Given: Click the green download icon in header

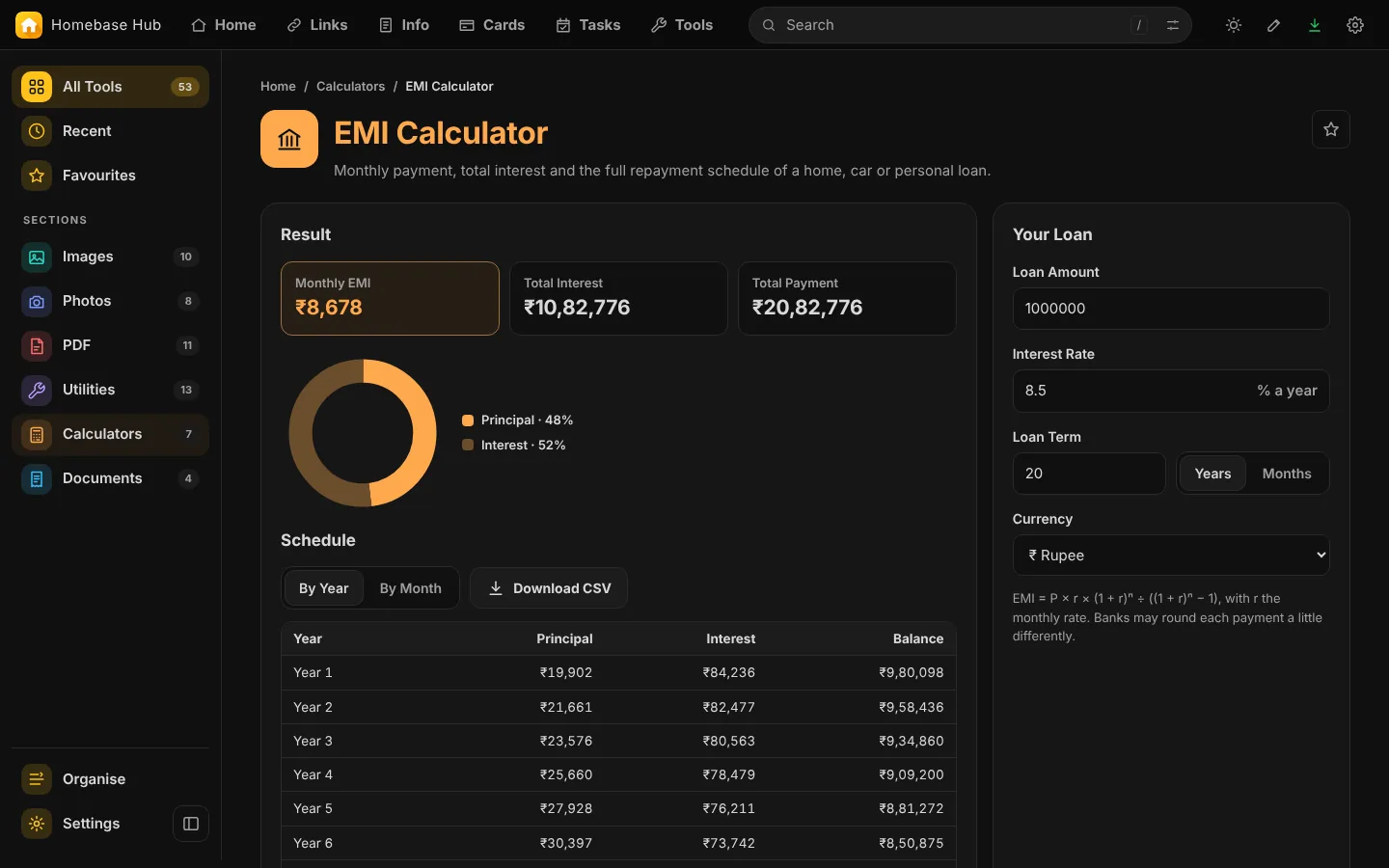Looking at the screenshot, I should [1315, 25].
